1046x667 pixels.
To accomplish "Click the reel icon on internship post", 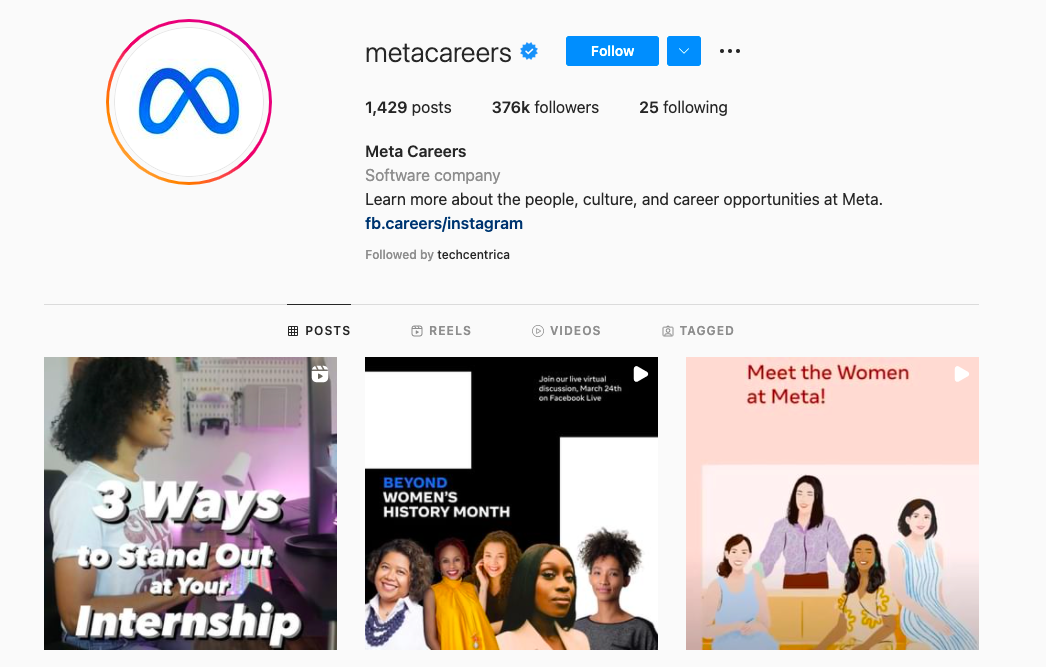I will [320, 374].
